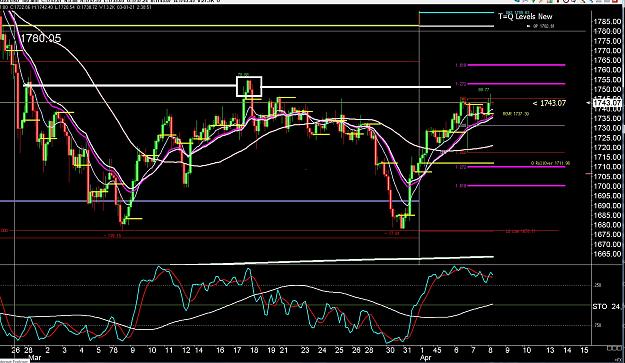Viewport: 625px width, 363px height.
Task: Click the 1735.00 price axis label
Action: tap(607, 118)
